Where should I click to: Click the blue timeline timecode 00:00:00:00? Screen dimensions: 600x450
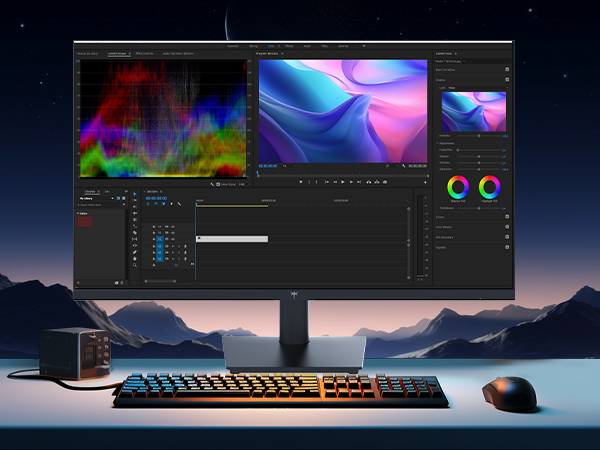157,198
